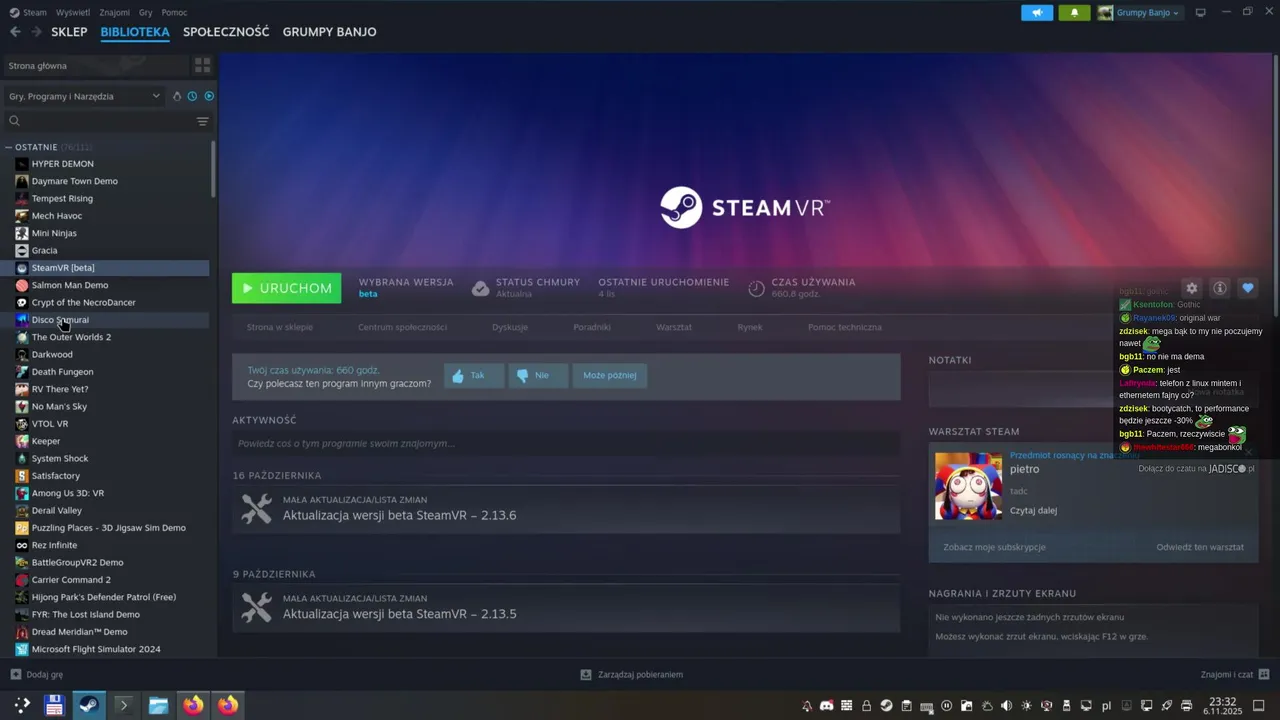
Task: Click Odwiedź ten warsztat
Action: click(1200, 547)
